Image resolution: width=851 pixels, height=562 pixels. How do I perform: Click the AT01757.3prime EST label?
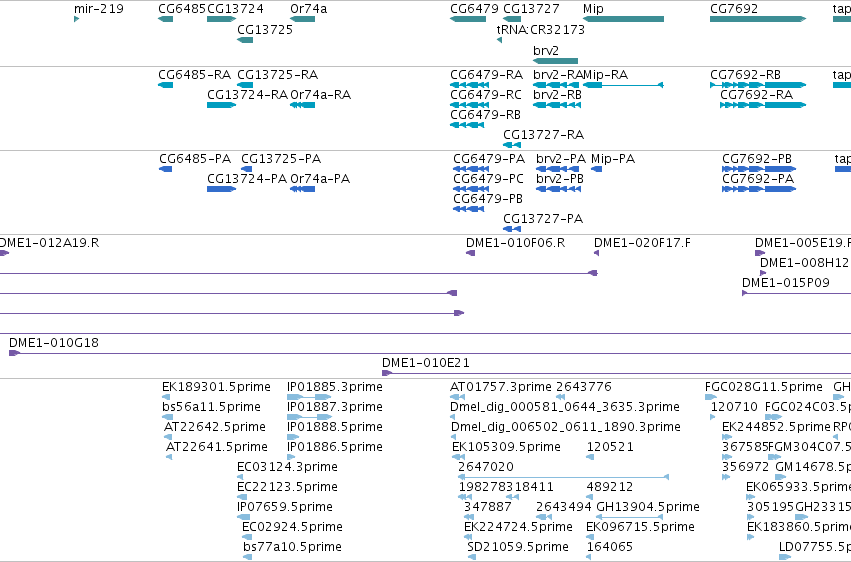click(501, 387)
